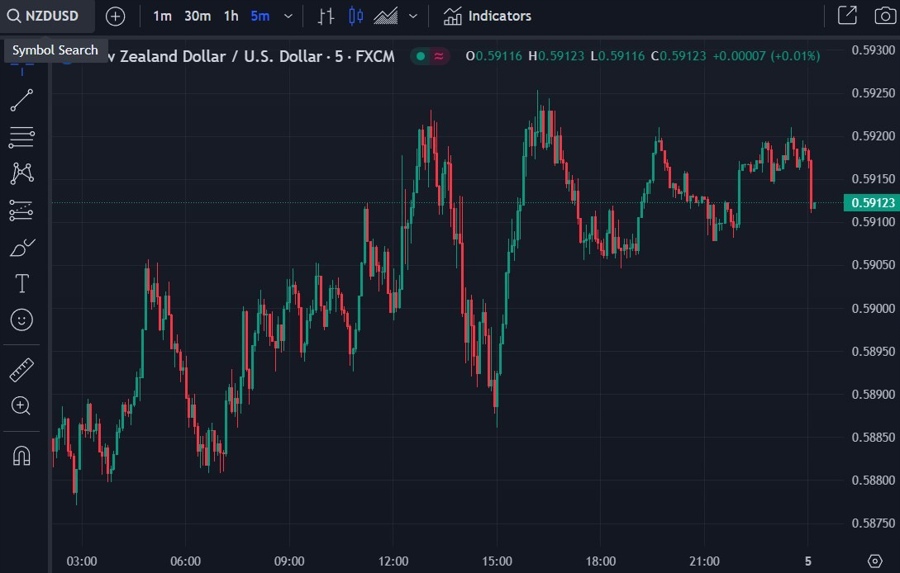This screenshot has width=900, height=573.
Task: Add a symbol with the plus icon
Action: point(115,16)
